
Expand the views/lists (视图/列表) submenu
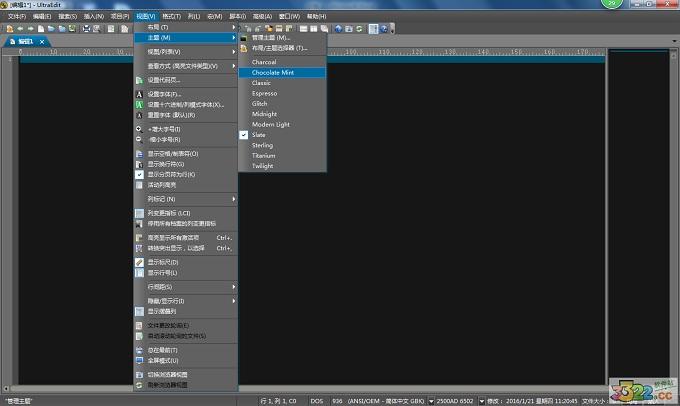(x=186, y=52)
